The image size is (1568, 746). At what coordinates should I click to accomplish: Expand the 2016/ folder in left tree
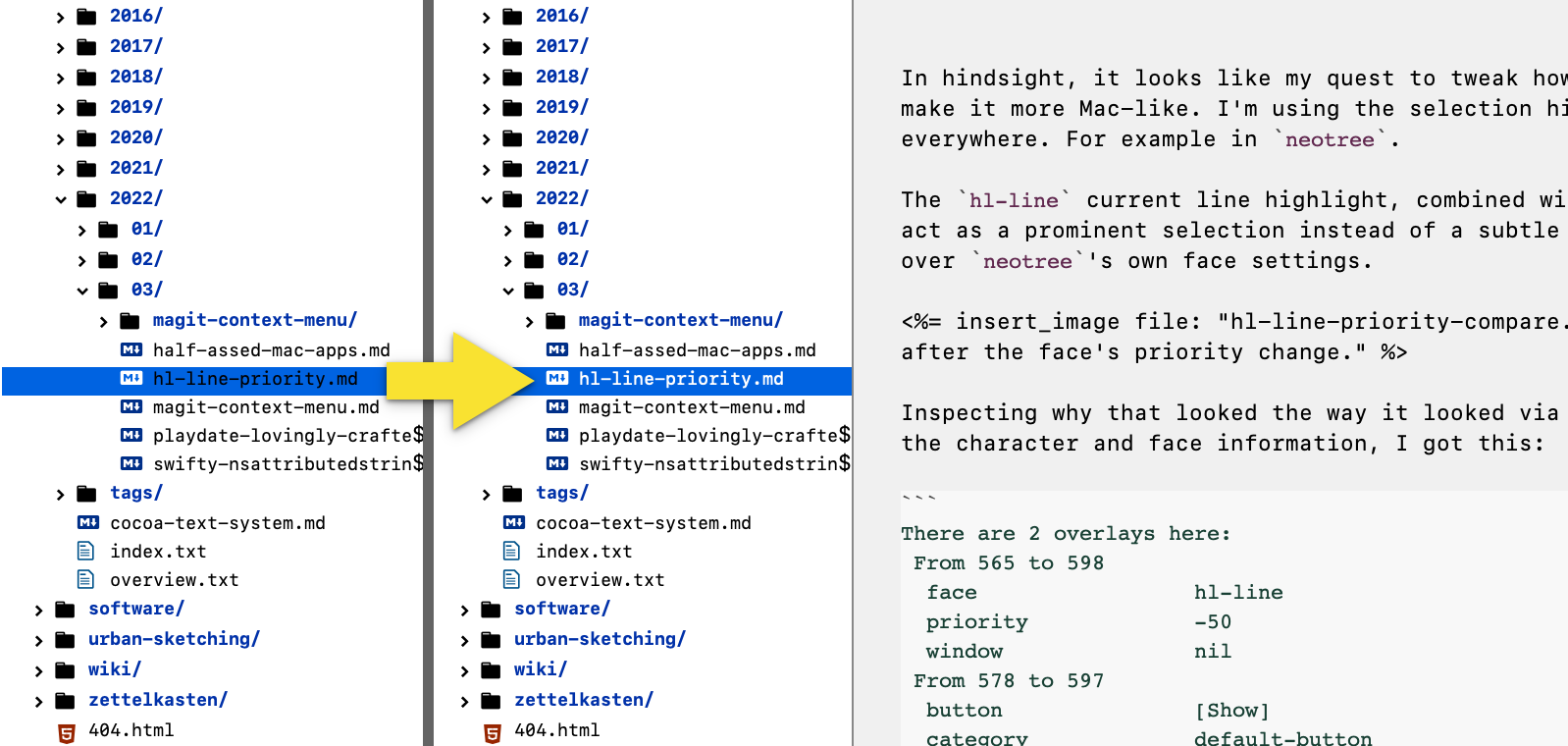point(60,18)
